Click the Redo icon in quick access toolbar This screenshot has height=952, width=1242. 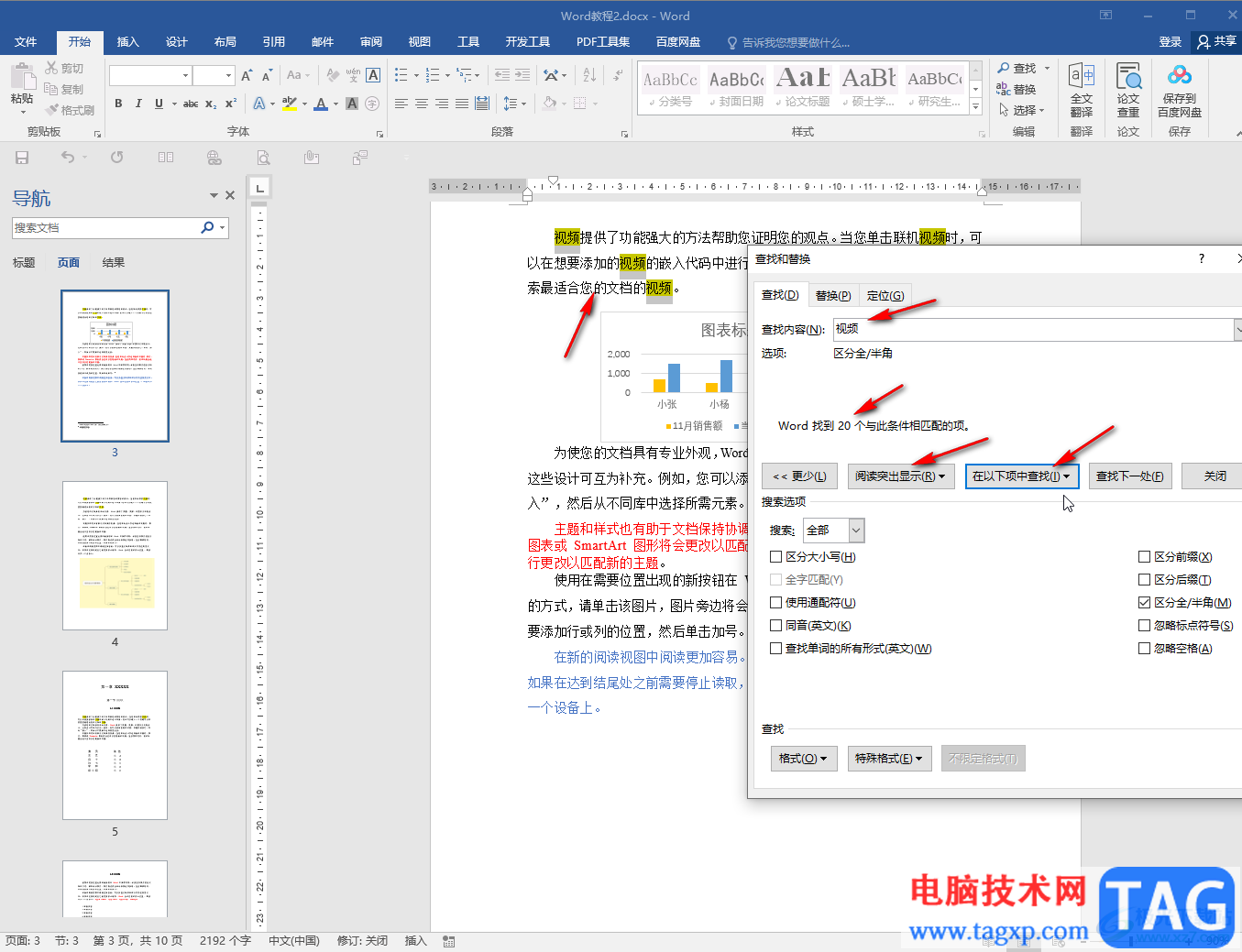point(117,158)
